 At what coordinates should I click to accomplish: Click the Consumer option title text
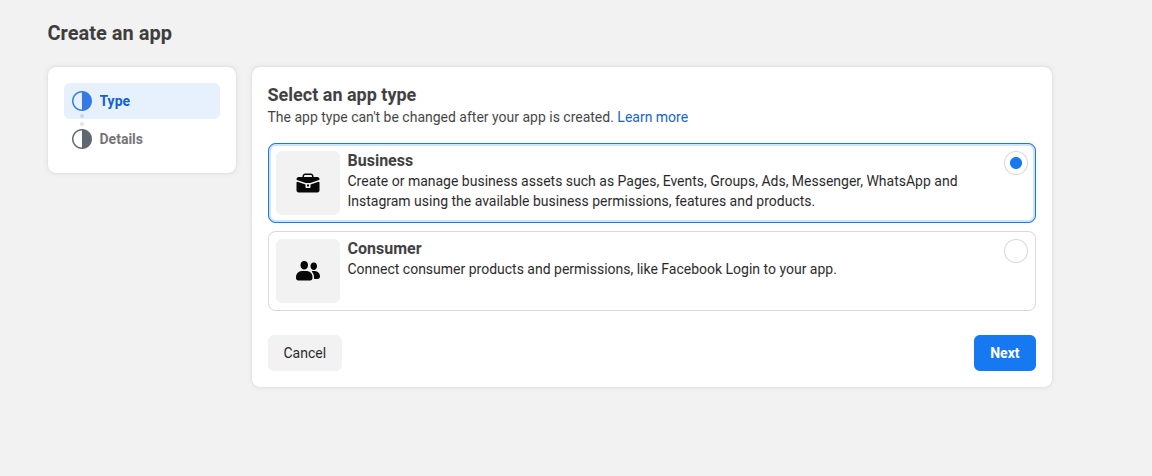384,248
